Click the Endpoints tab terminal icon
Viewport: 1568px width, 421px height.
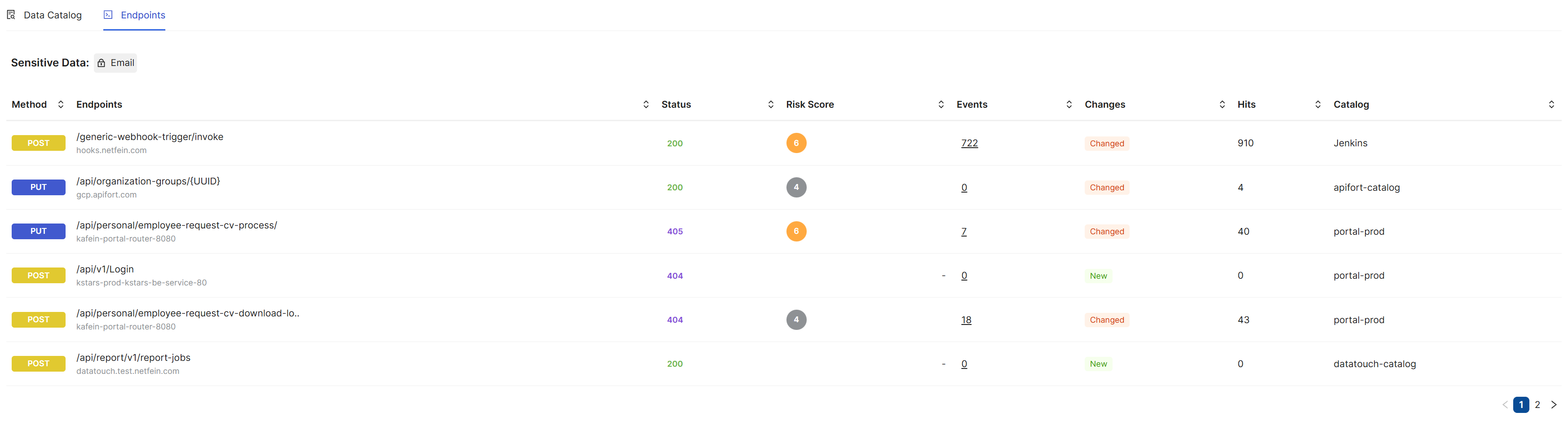pyautogui.click(x=108, y=15)
